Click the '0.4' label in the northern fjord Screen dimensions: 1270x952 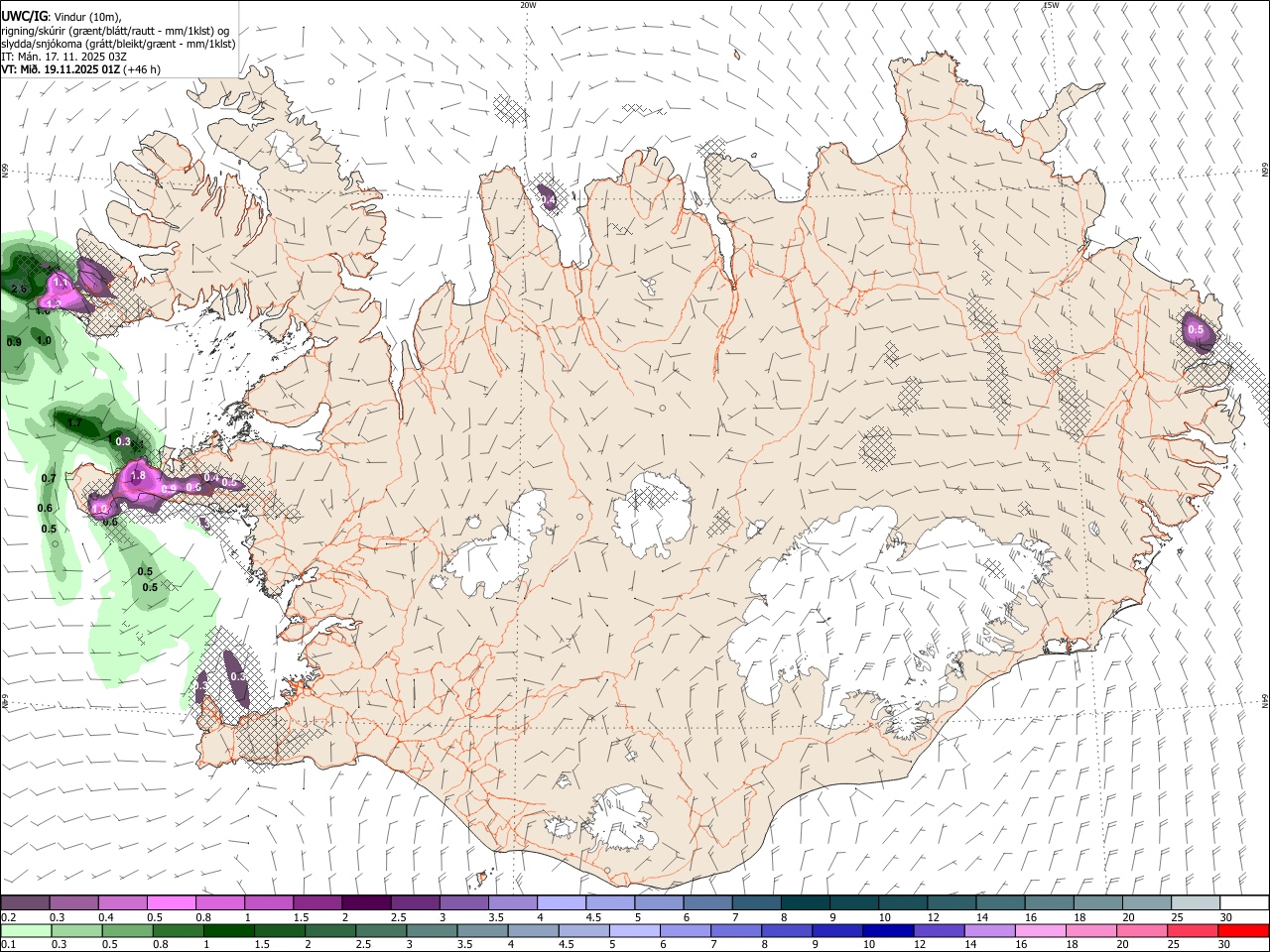tap(547, 200)
